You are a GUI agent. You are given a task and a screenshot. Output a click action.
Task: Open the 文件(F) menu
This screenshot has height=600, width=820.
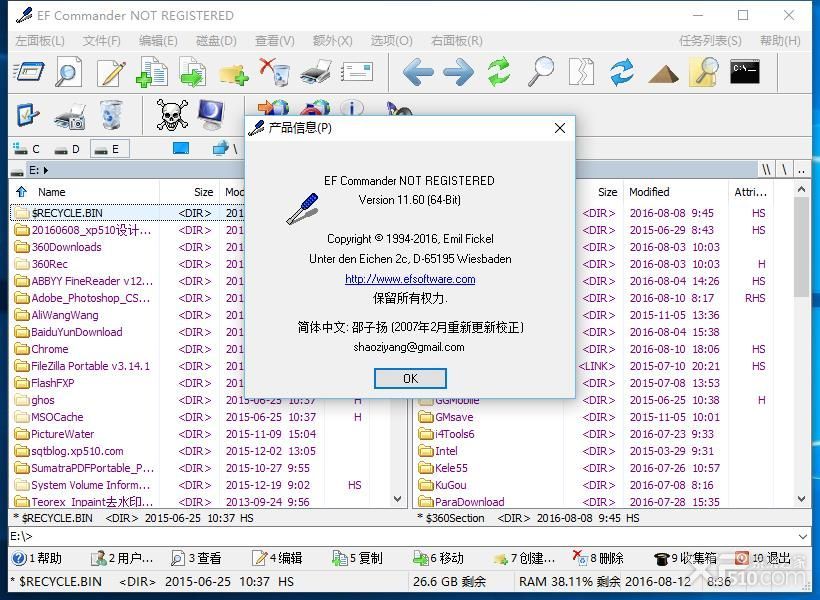101,41
